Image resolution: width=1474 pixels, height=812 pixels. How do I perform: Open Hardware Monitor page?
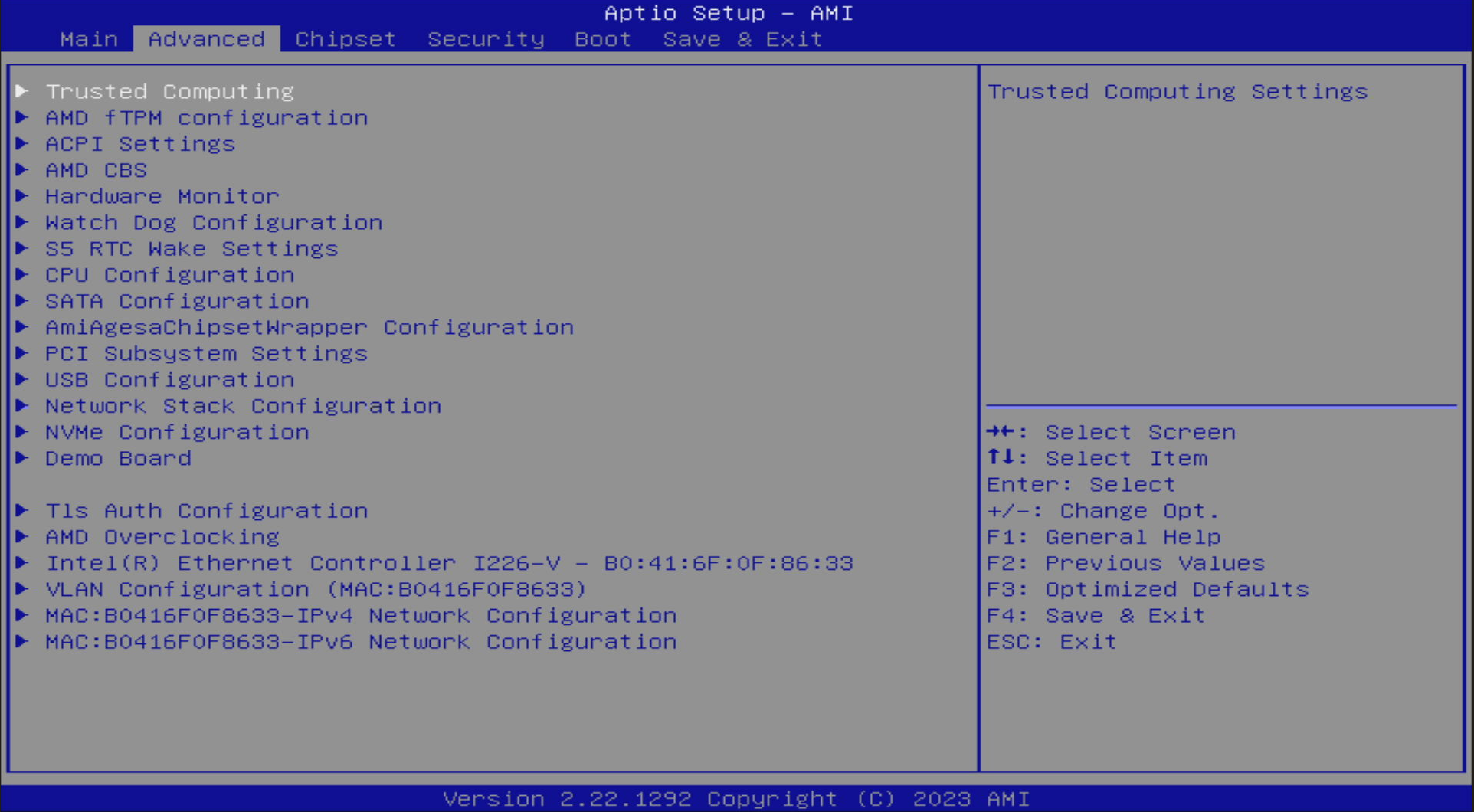[162, 196]
